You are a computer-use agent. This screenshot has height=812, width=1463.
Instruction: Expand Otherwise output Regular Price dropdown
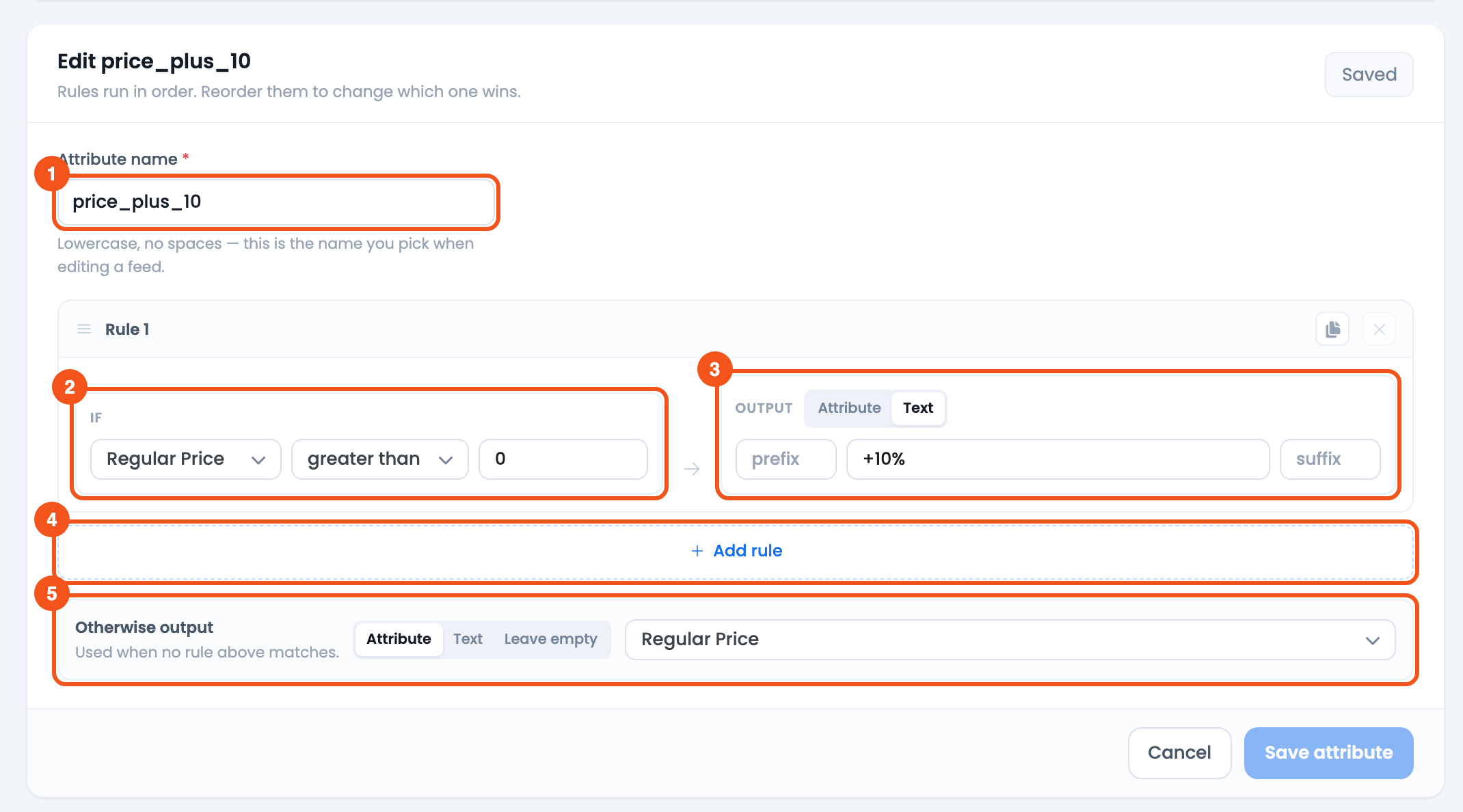point(1010,640)
